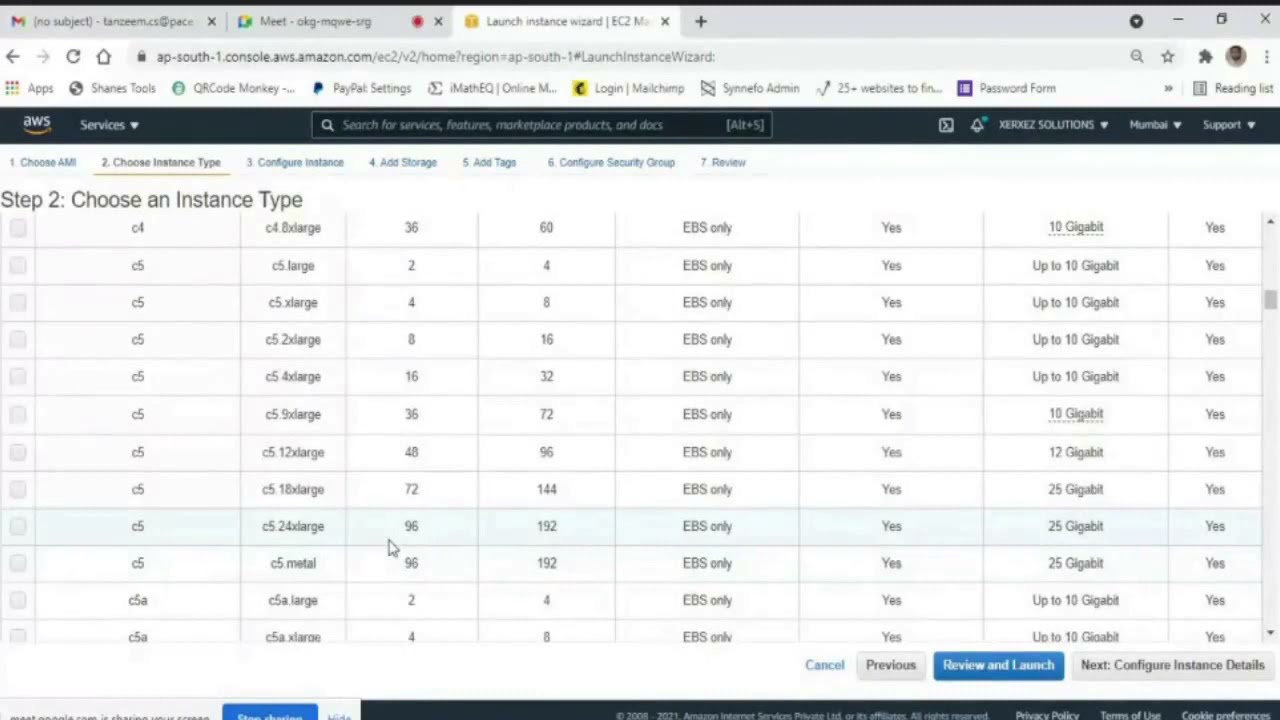Click the scrollbar up arrow
This screenshot has width=1280, height=720.
[x=1270, y=221]
